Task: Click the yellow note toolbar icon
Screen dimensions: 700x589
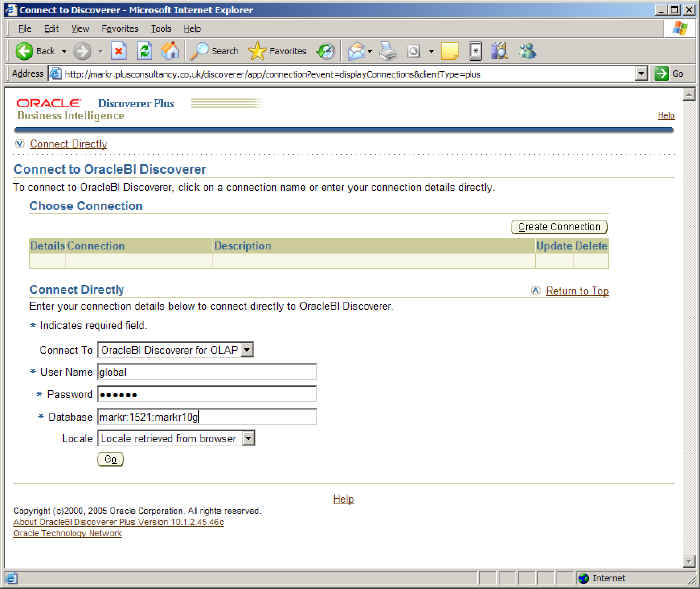Action: 450,51
